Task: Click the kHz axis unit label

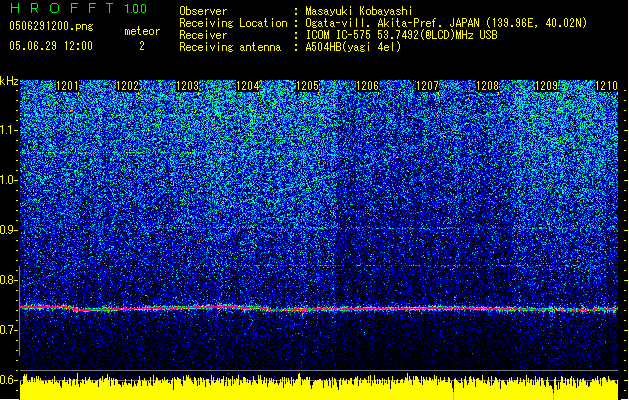Action: coord(9,81)
